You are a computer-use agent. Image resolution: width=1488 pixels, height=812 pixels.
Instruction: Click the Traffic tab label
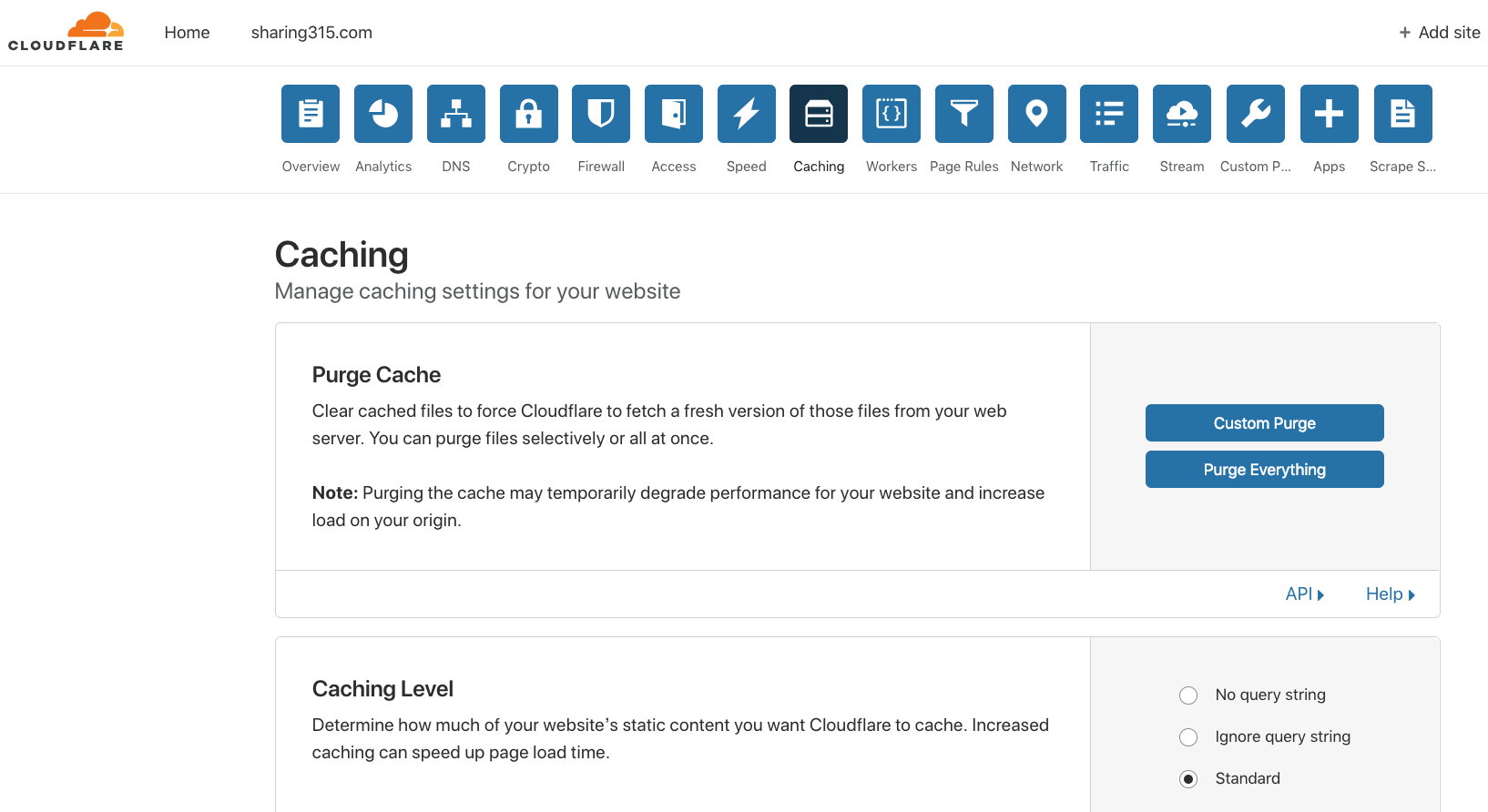(1109, 167)
